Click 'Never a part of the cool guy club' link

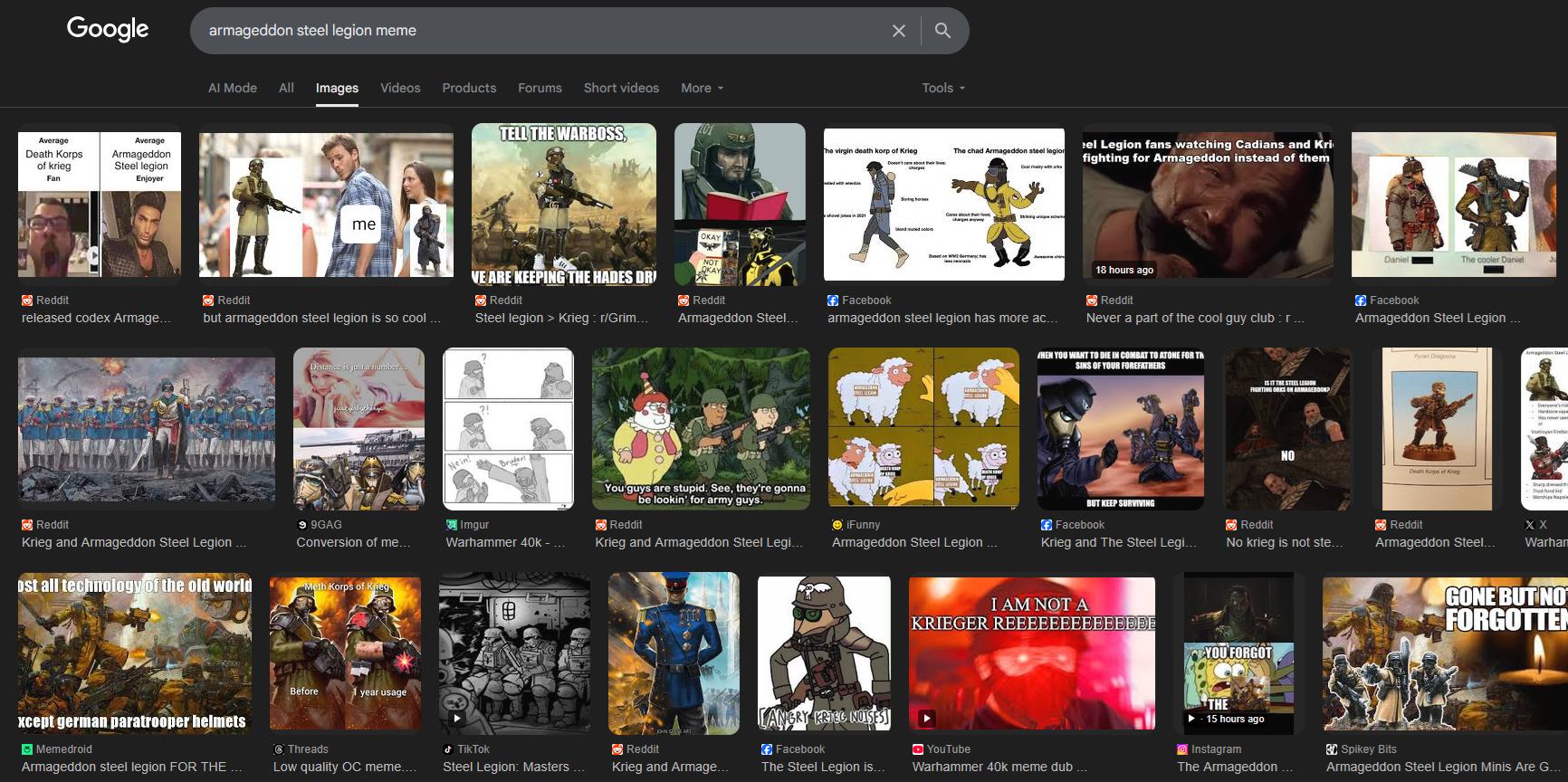[1195, 318]
